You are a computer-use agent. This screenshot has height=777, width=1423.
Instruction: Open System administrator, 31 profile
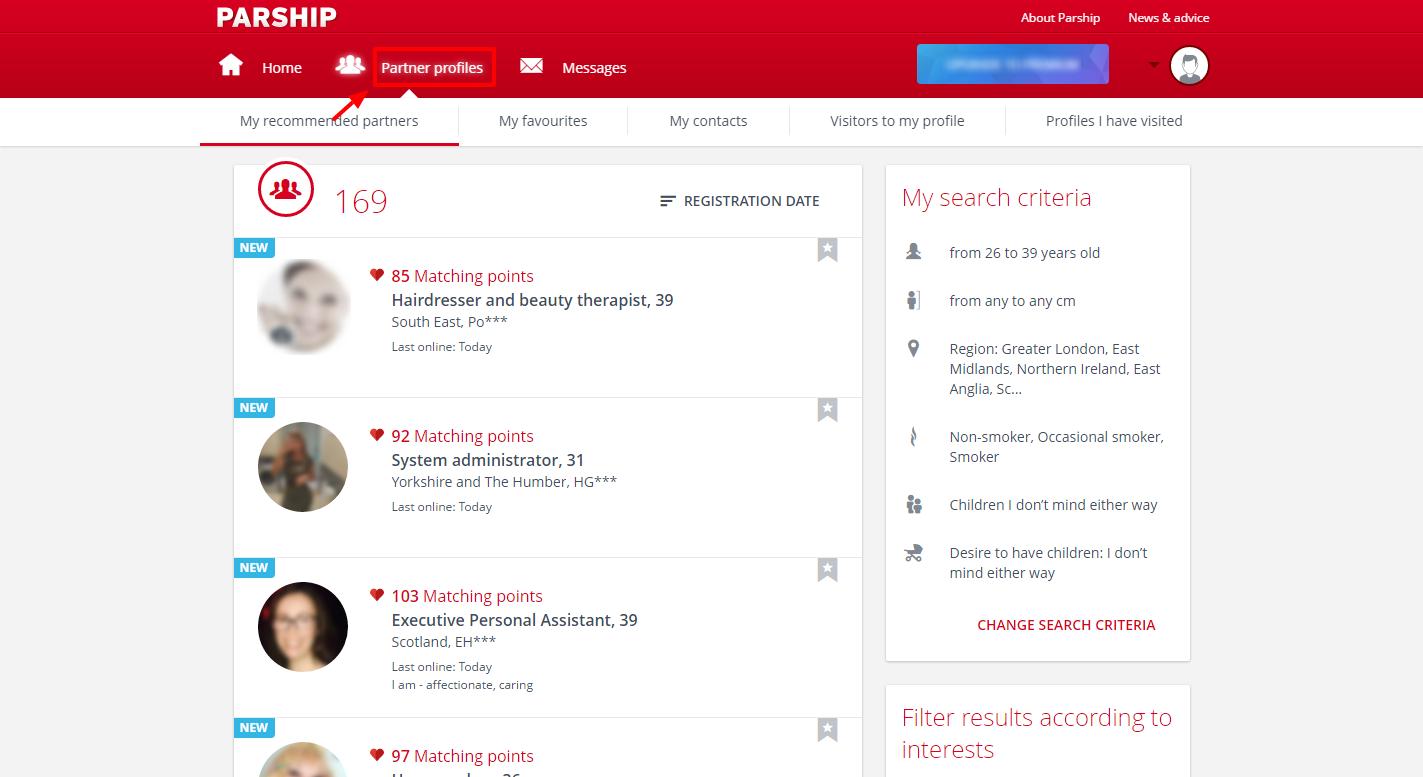point(488,460)
